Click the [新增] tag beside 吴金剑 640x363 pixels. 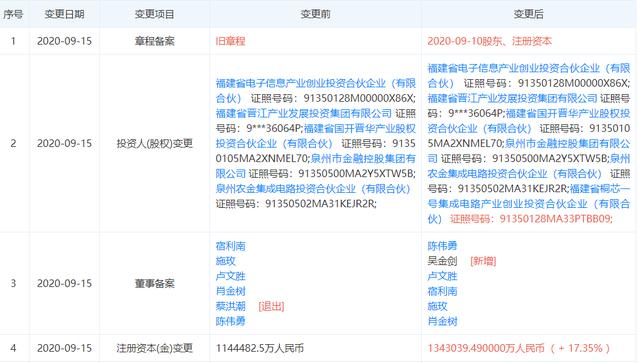pos(483,261)
